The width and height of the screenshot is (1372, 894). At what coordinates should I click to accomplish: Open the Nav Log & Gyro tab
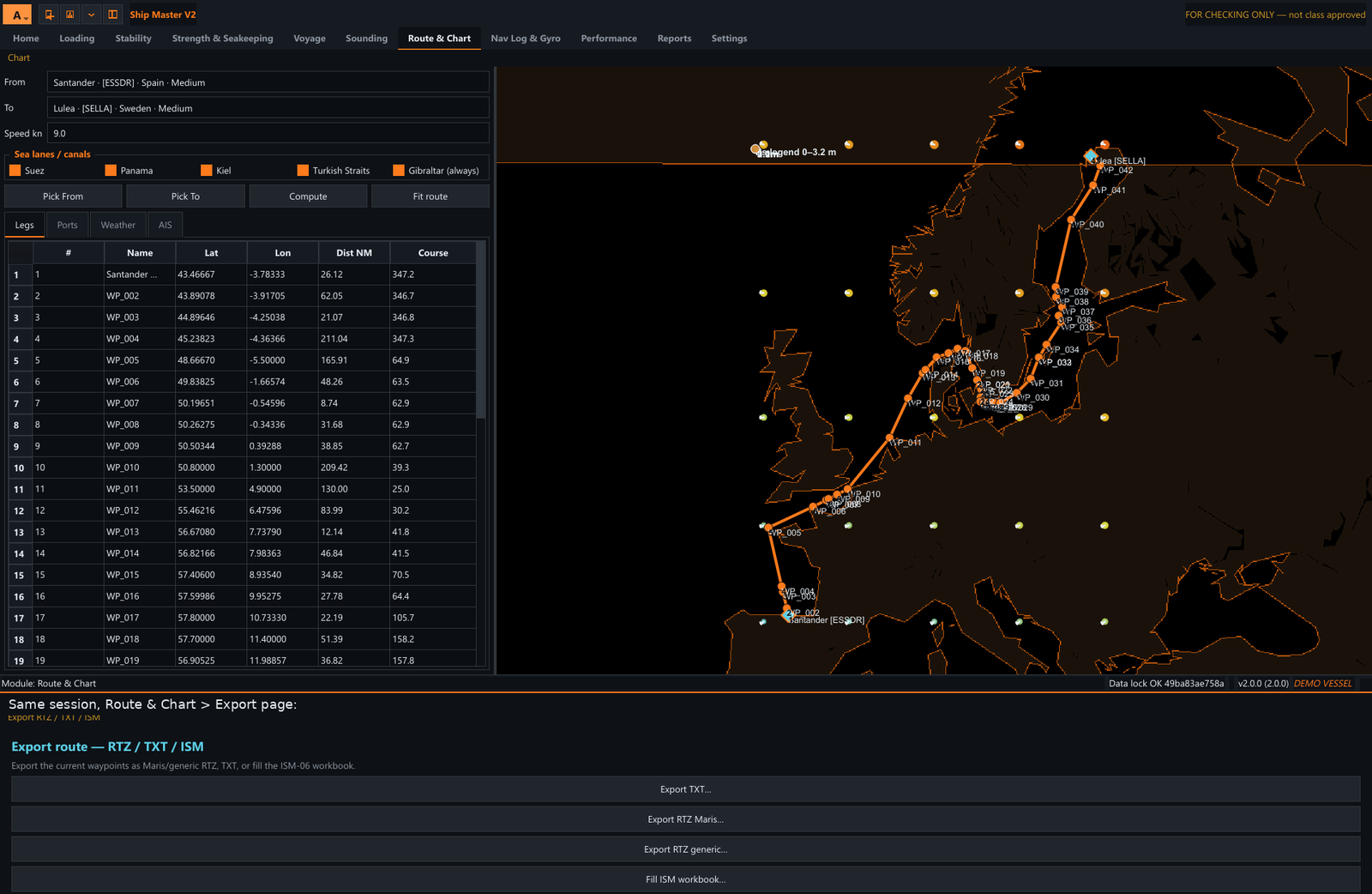click(526, 39)
